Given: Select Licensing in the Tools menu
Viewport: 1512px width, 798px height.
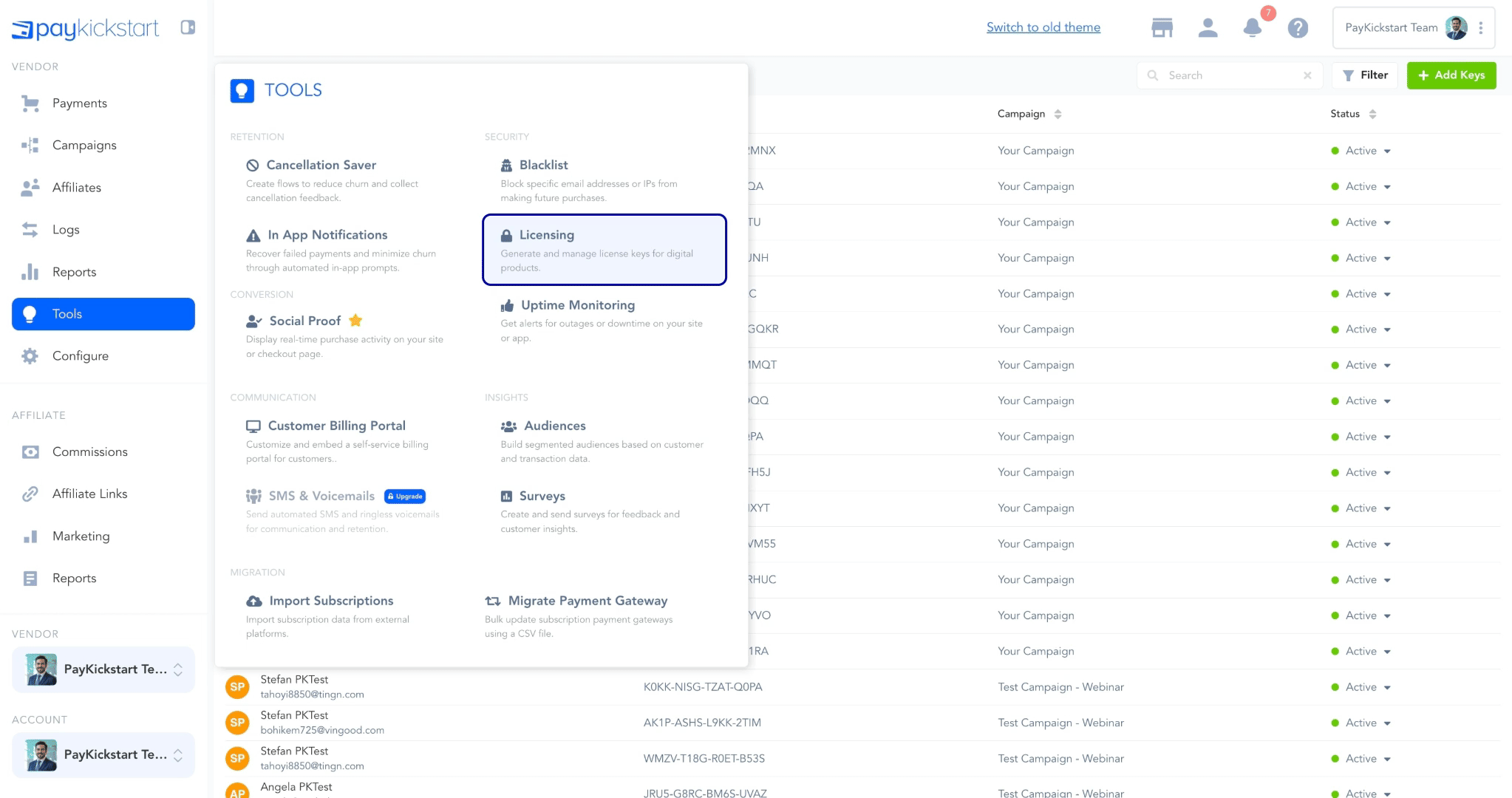Looking at the screenshot, I should [x=605, y=250].
